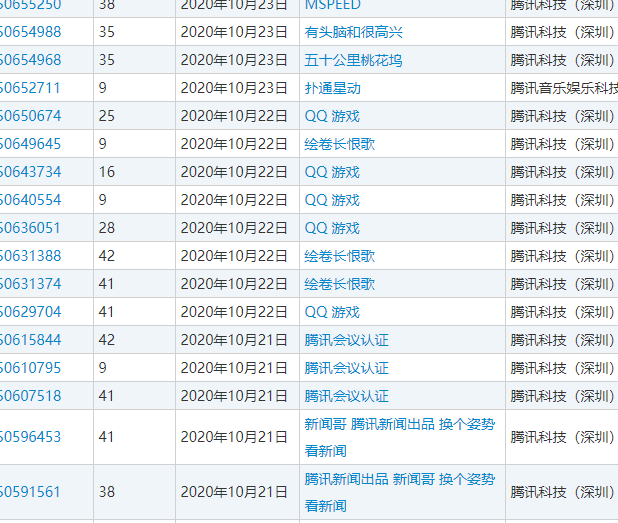Screen dimensions: 618x523
Task: Open the 扑通星动 trademark link
Action: coord(332,88)
